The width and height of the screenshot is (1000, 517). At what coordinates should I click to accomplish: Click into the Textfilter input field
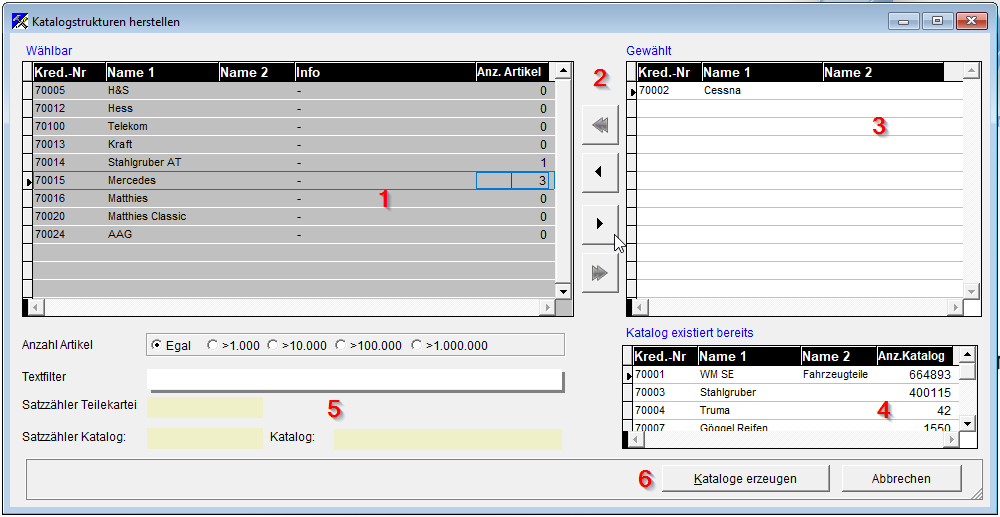point(355,380)
